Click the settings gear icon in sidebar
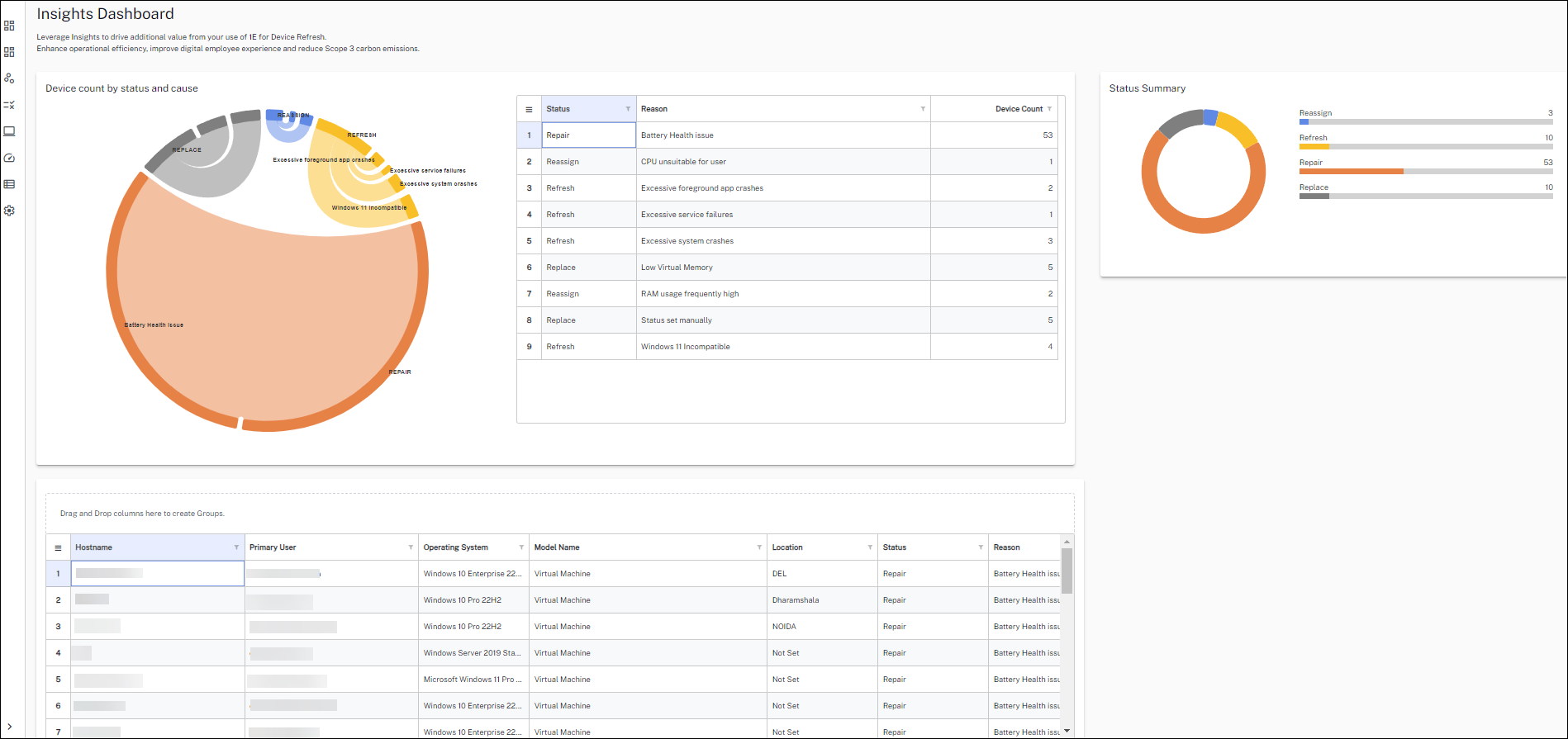 pyautogui.click(x=9, y=211)
